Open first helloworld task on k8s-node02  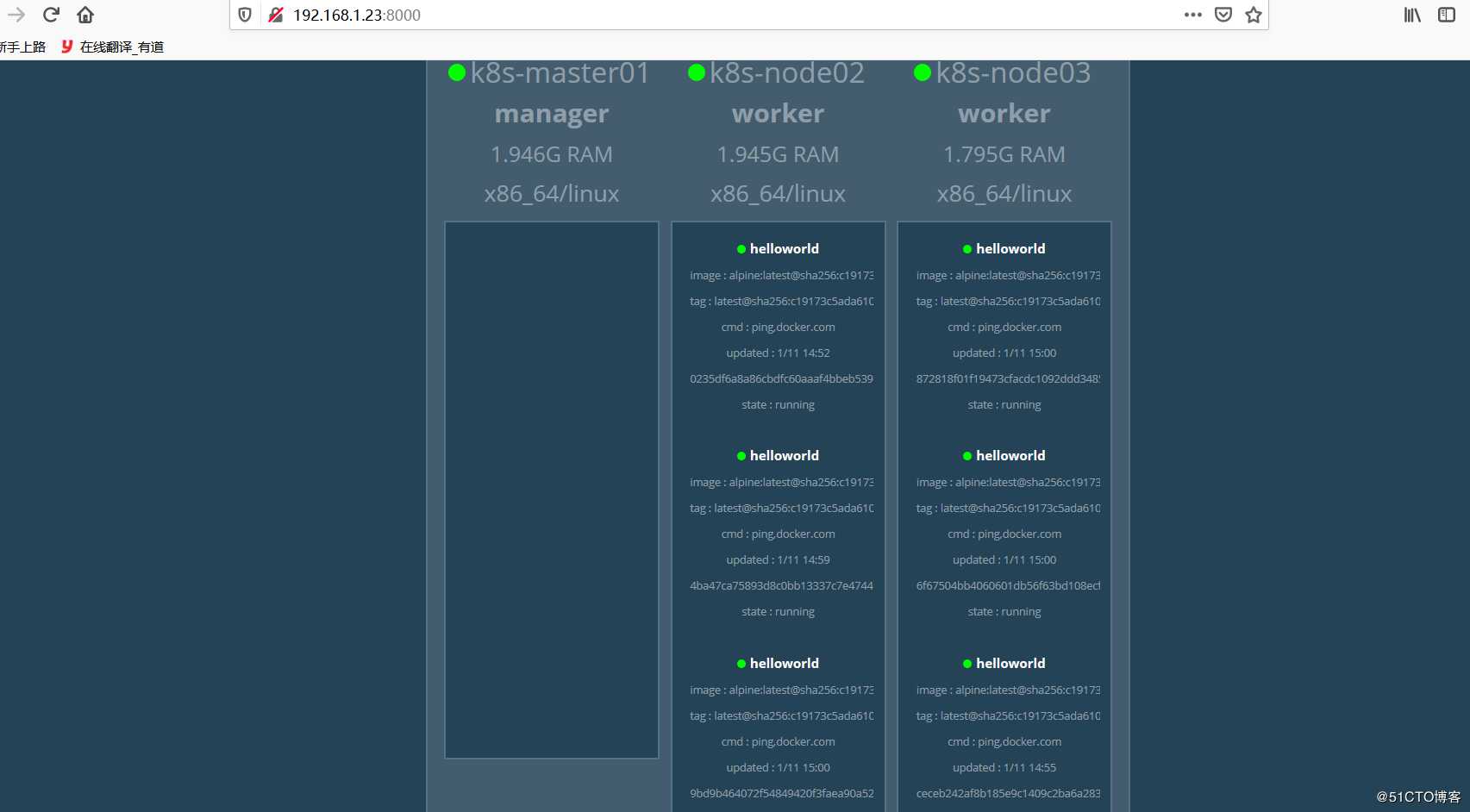coord(785,249)
